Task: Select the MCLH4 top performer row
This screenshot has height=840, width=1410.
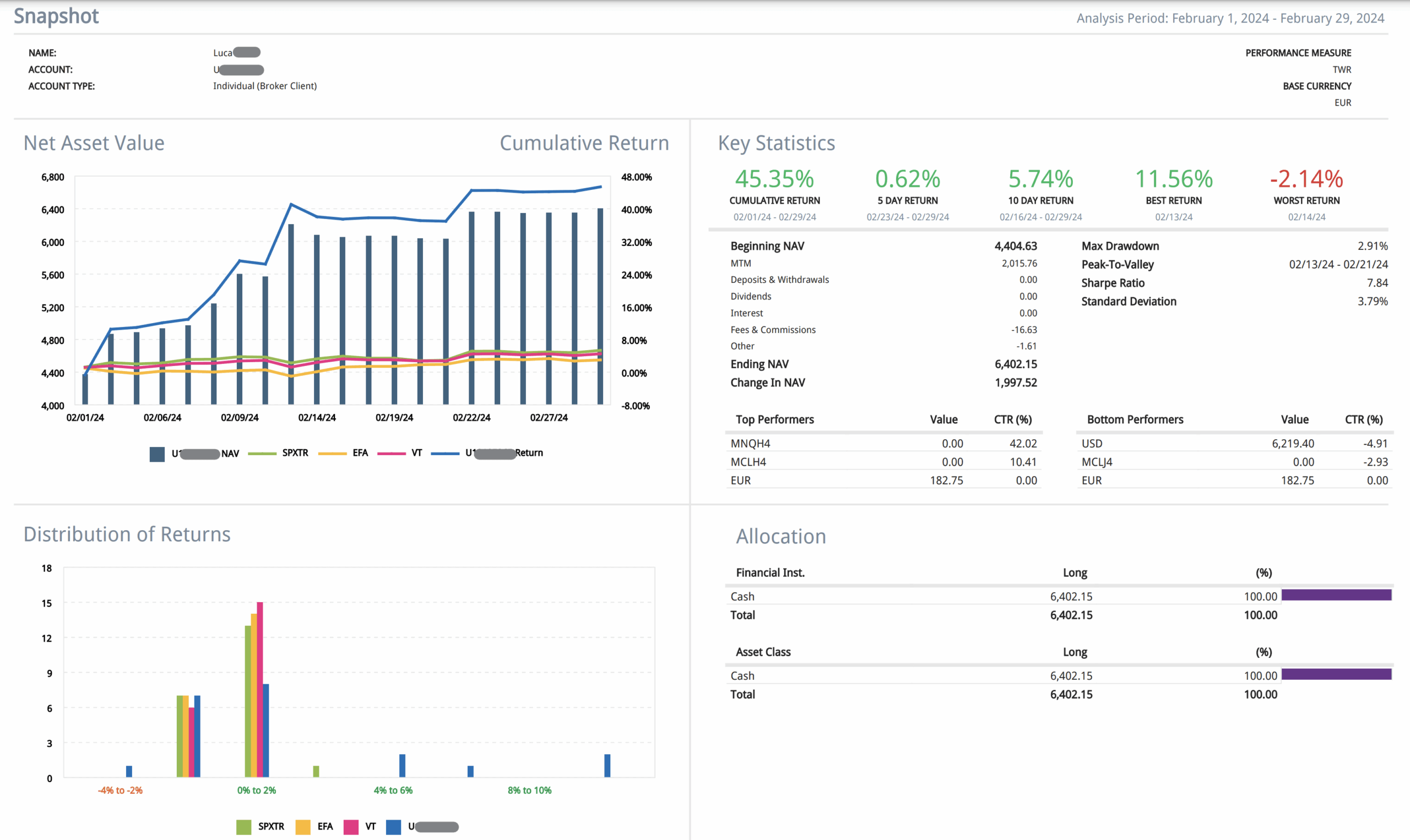Action: [x=748, y=462]
